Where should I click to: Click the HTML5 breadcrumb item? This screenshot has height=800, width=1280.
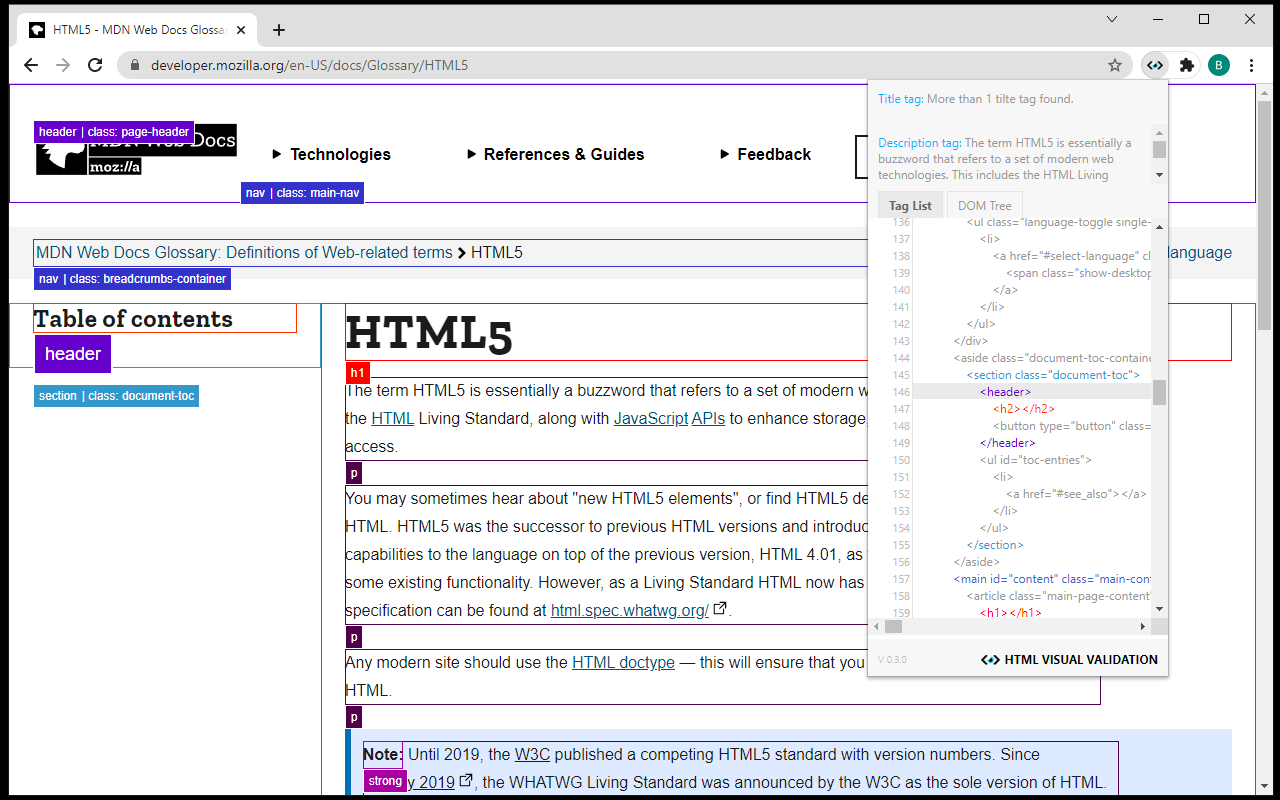(497, 252)
